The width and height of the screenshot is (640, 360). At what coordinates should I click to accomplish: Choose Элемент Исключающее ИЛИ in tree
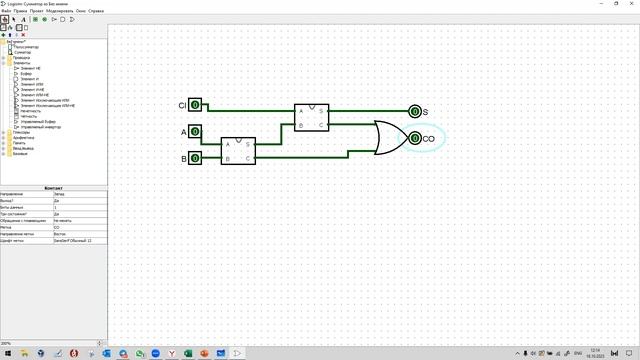tap(45, 100)
